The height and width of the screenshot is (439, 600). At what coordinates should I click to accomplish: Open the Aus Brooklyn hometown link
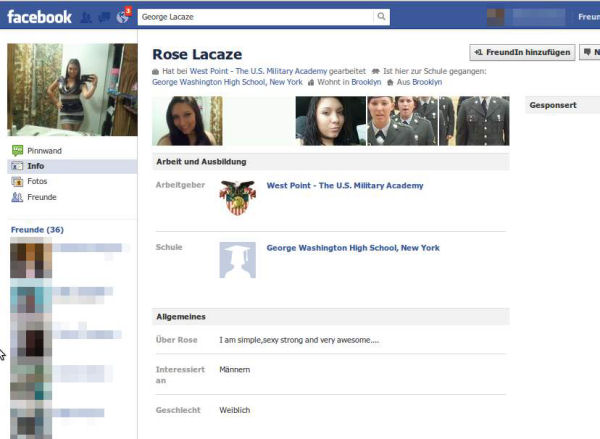tap(427, 82)
